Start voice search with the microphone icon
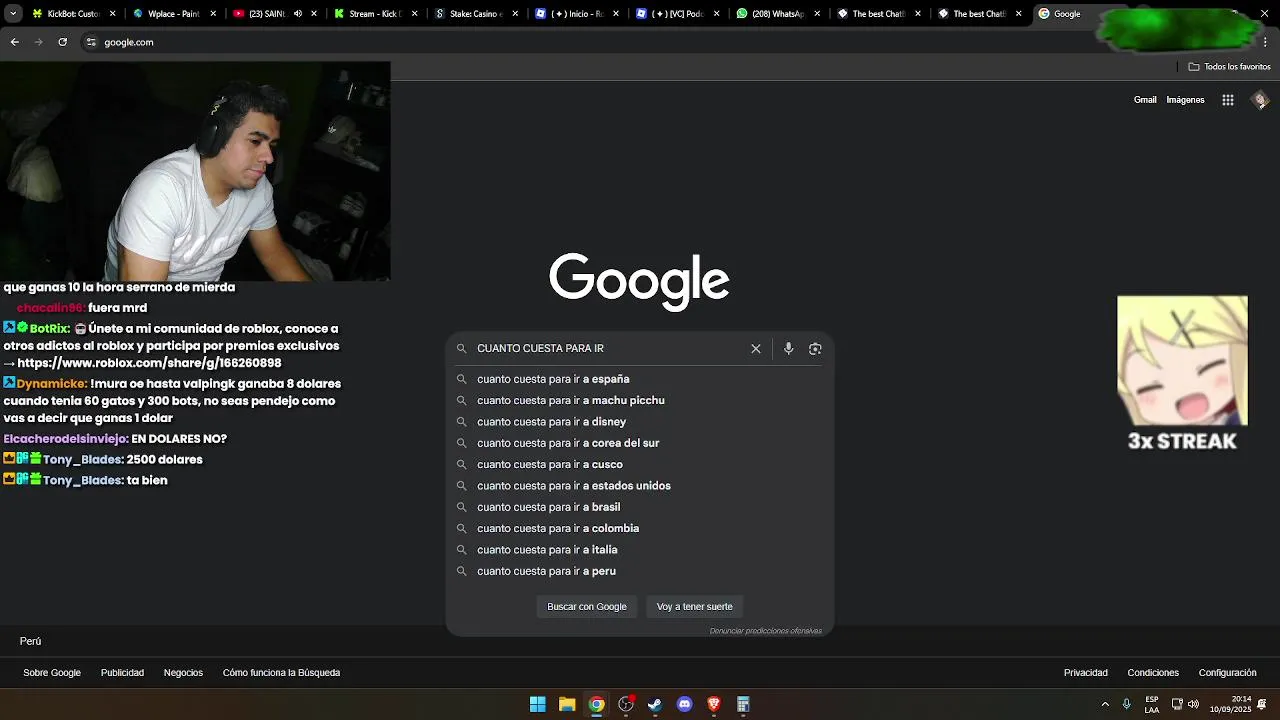The image size is (1280, 720). click(x=788, y=348)
